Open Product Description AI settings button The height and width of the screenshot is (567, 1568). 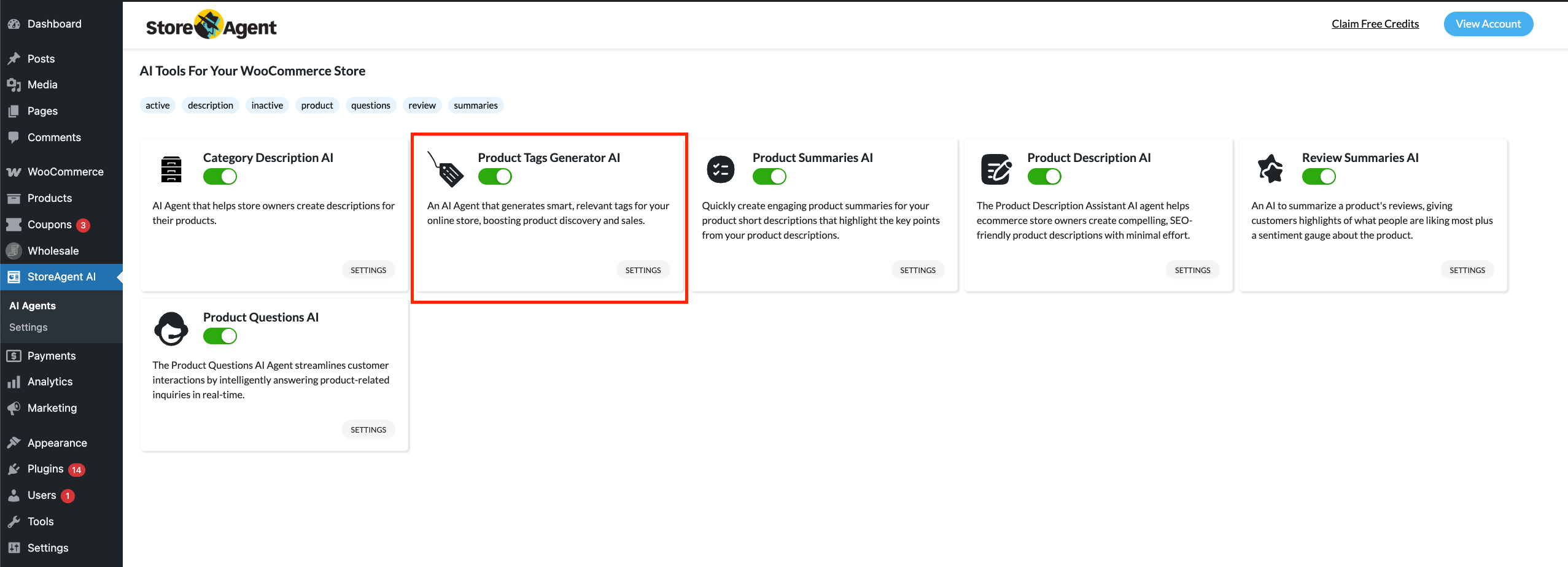1193,270
